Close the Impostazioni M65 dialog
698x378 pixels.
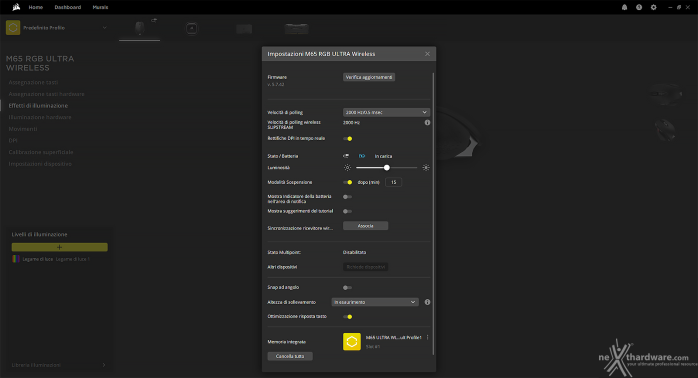[427, 54]
